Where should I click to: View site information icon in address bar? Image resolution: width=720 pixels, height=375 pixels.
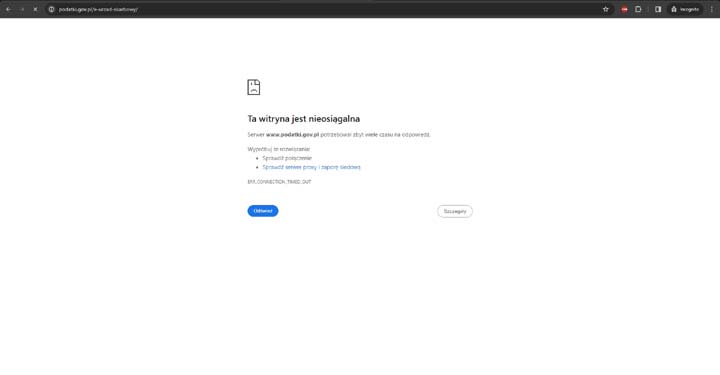[51, 9]
